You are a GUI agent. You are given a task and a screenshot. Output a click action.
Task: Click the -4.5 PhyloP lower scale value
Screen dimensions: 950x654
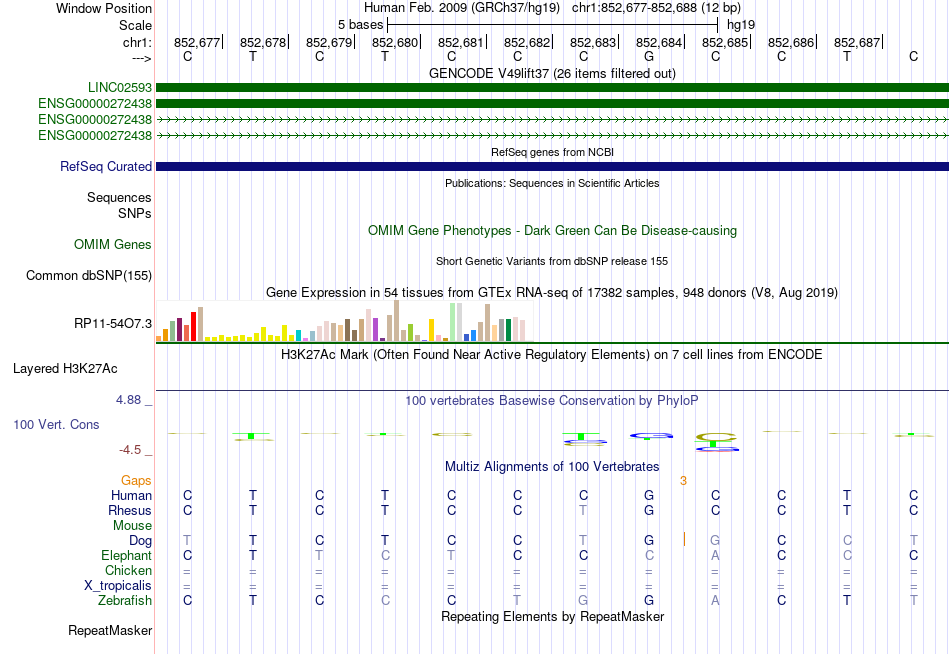click(130, 450)
